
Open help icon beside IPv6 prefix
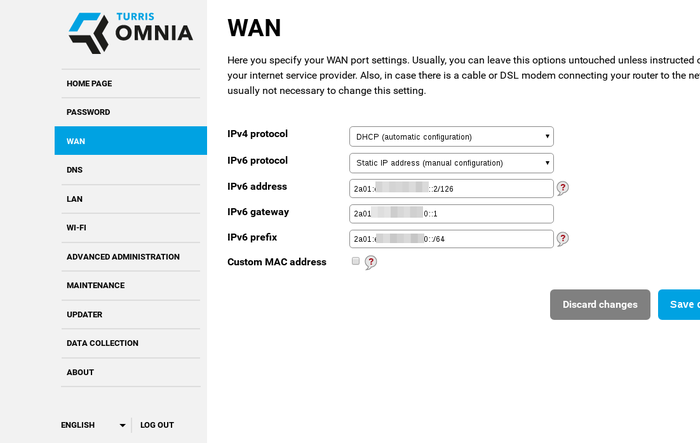[562, 239]
